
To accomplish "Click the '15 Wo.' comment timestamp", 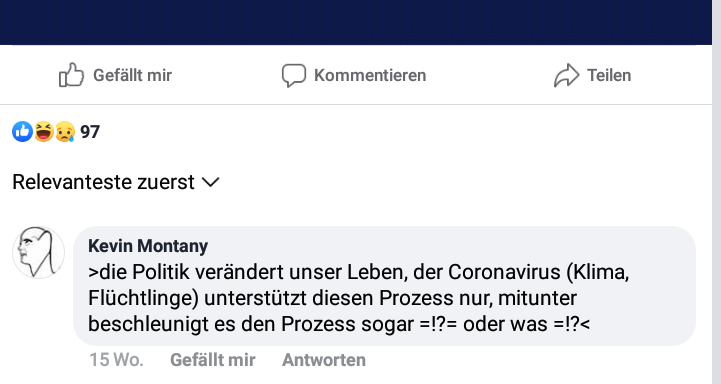I will (116, 360).
